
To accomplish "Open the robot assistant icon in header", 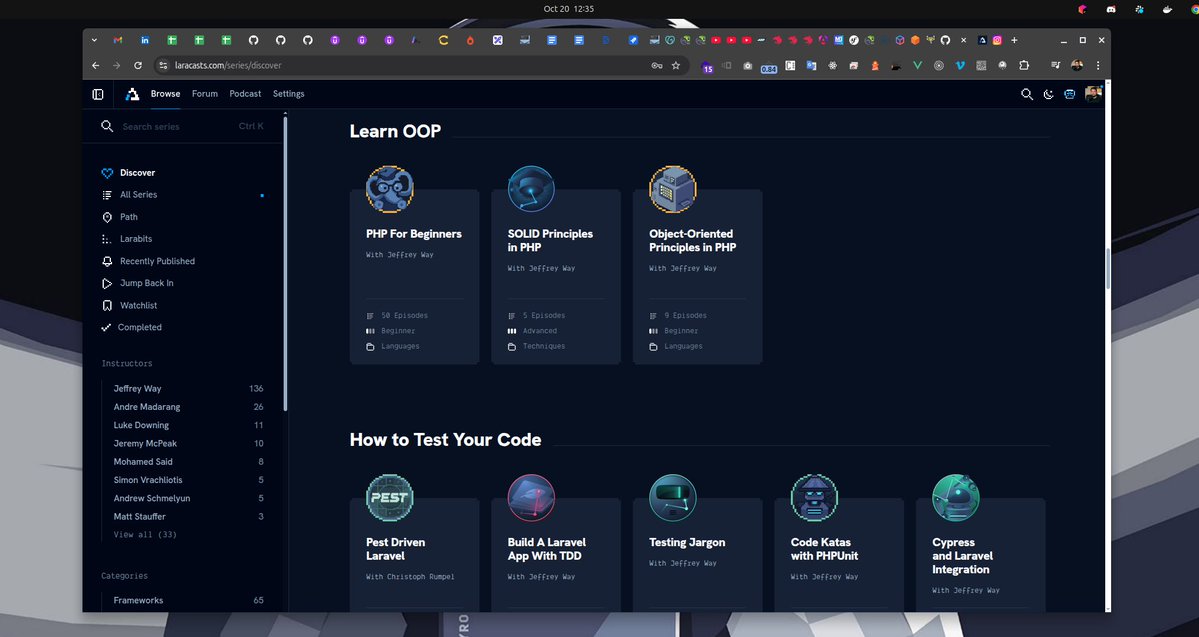I will coord(1070,94).
